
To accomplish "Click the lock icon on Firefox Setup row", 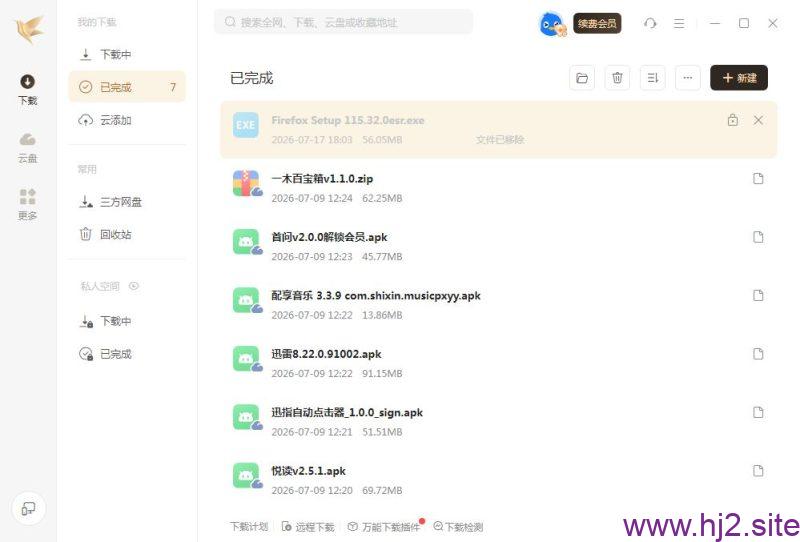I will pyautogui.click(x=733, y=120).
